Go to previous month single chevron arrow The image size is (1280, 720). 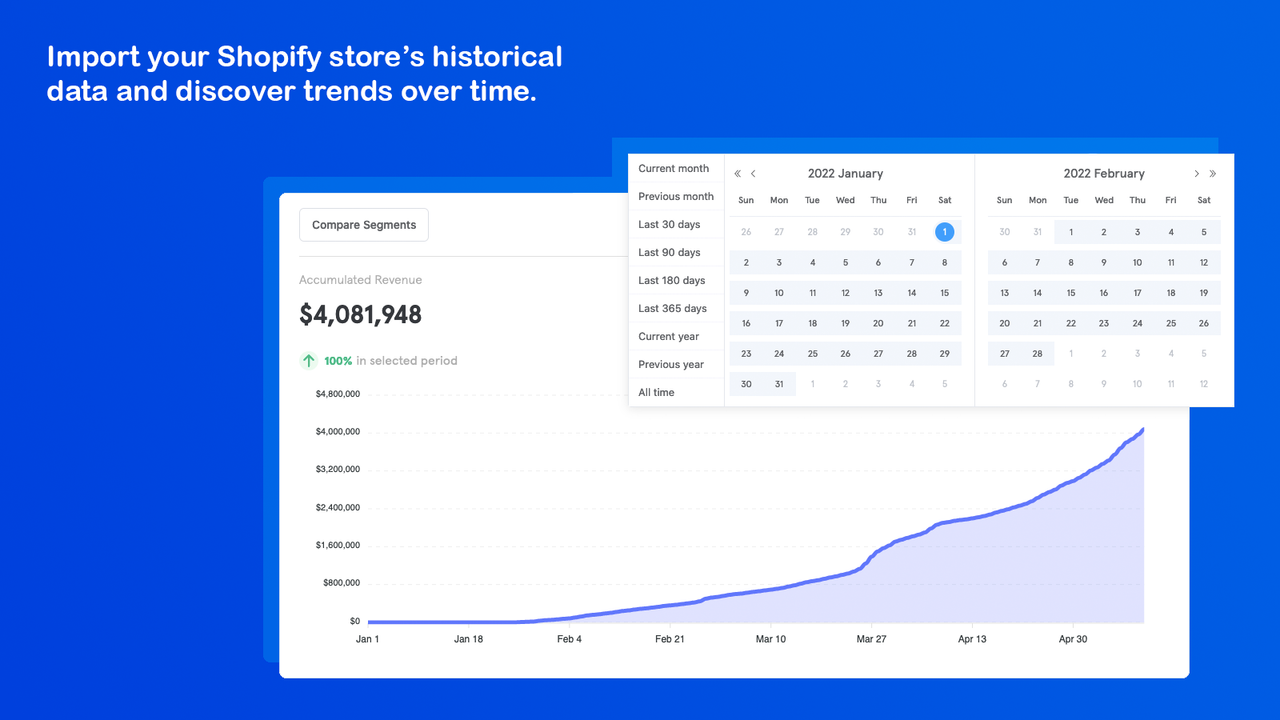(753, 174)
